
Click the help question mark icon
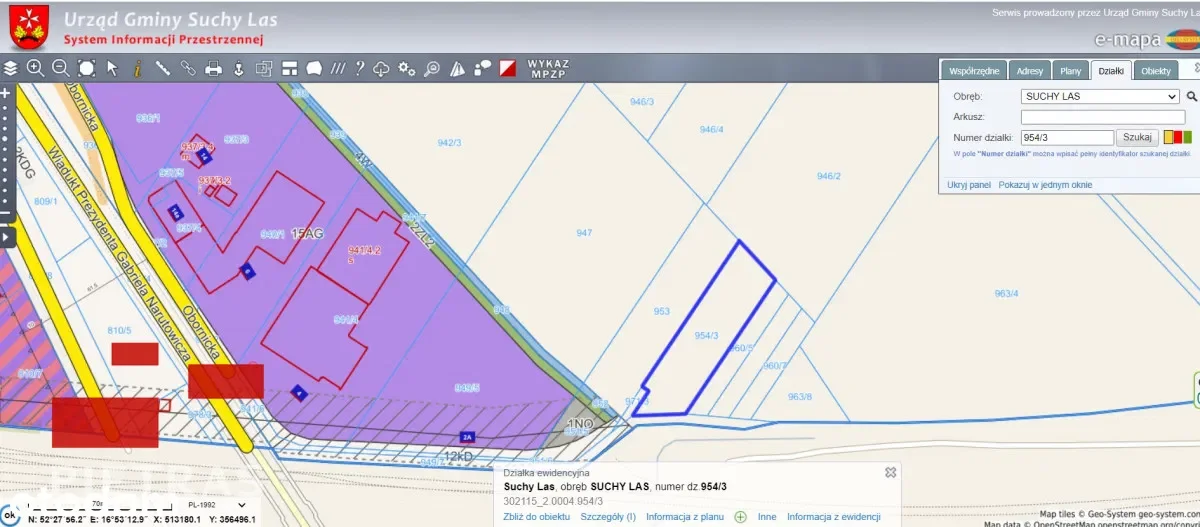click(359, 69)
